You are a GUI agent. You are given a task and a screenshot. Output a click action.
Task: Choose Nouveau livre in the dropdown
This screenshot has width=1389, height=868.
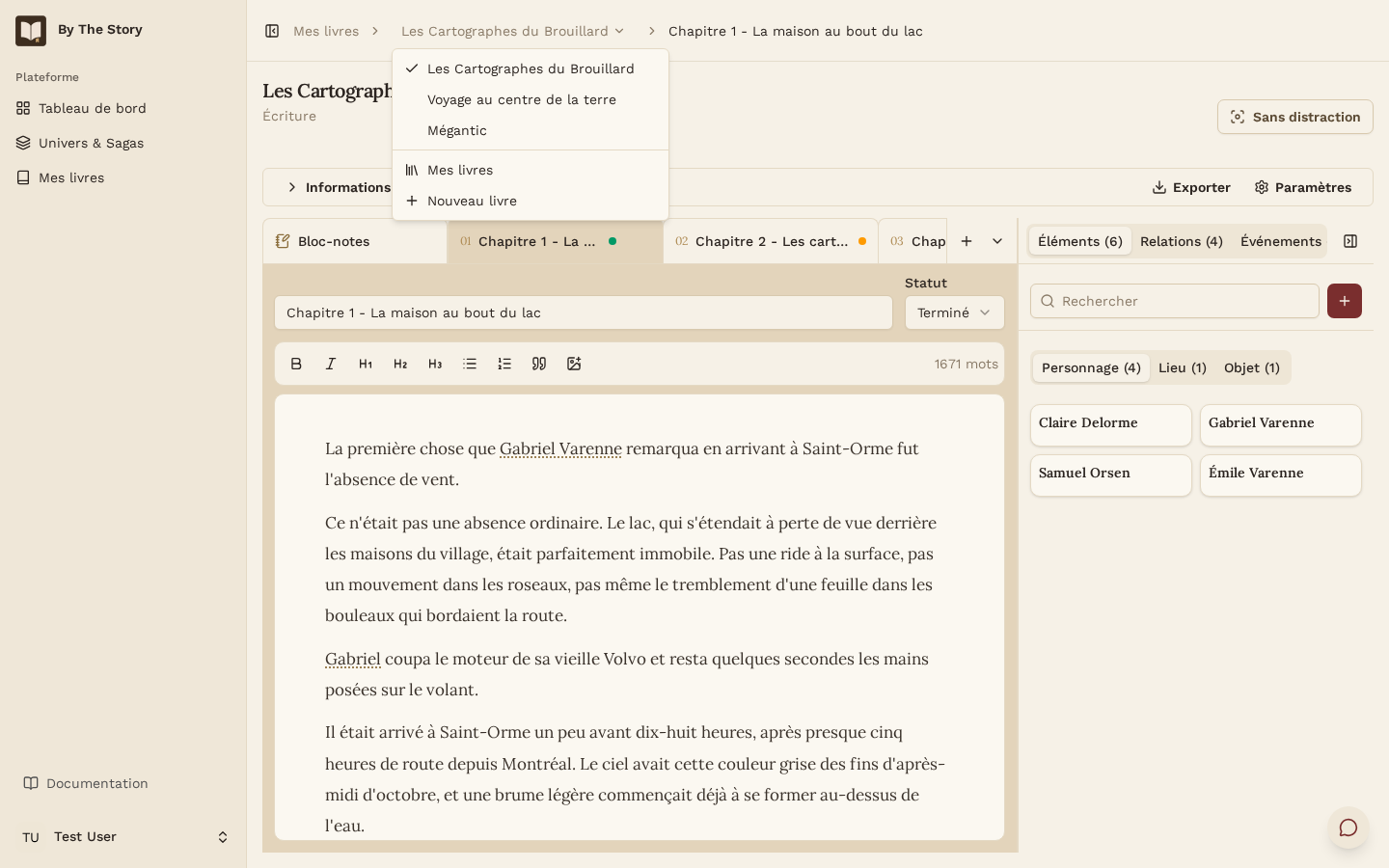click(x=531, y=201)
